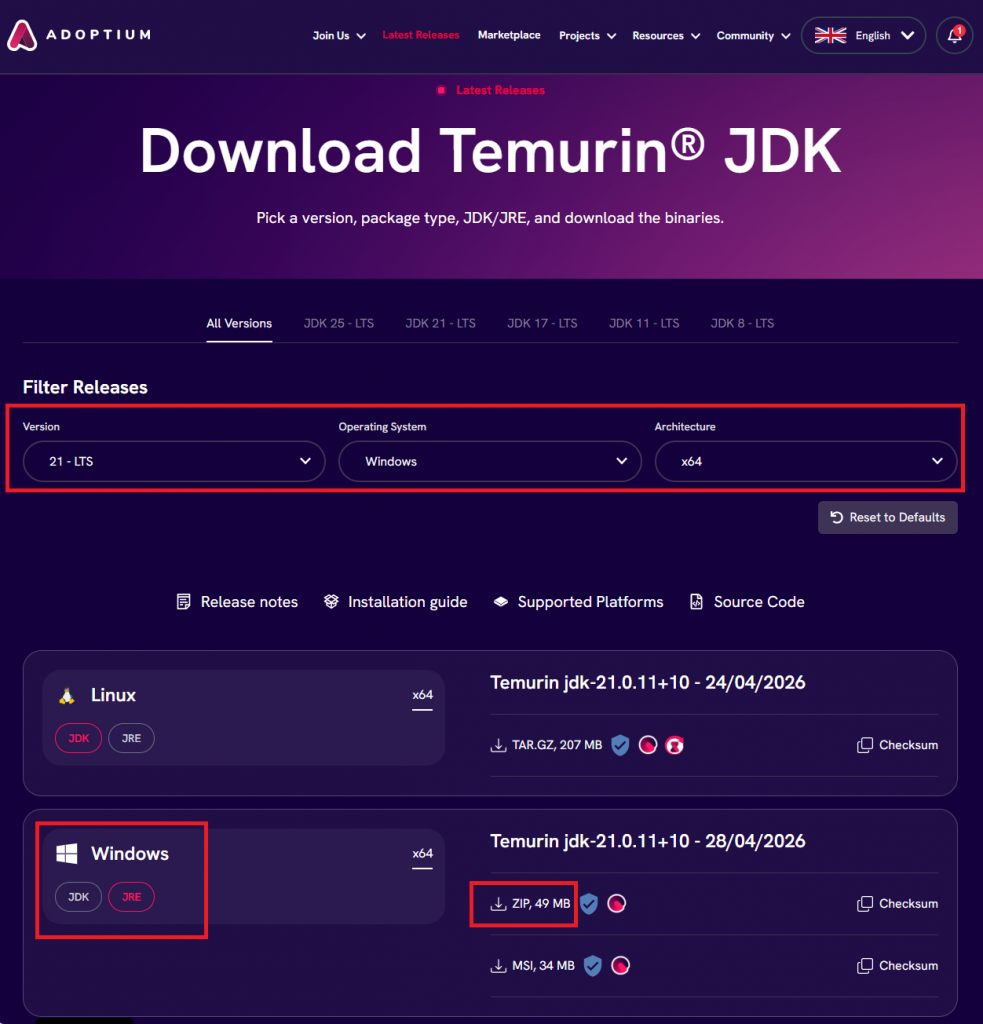Click the ADOPTIUM wordmark text
Screen dimensions: 983x1024
coord(99,35)
